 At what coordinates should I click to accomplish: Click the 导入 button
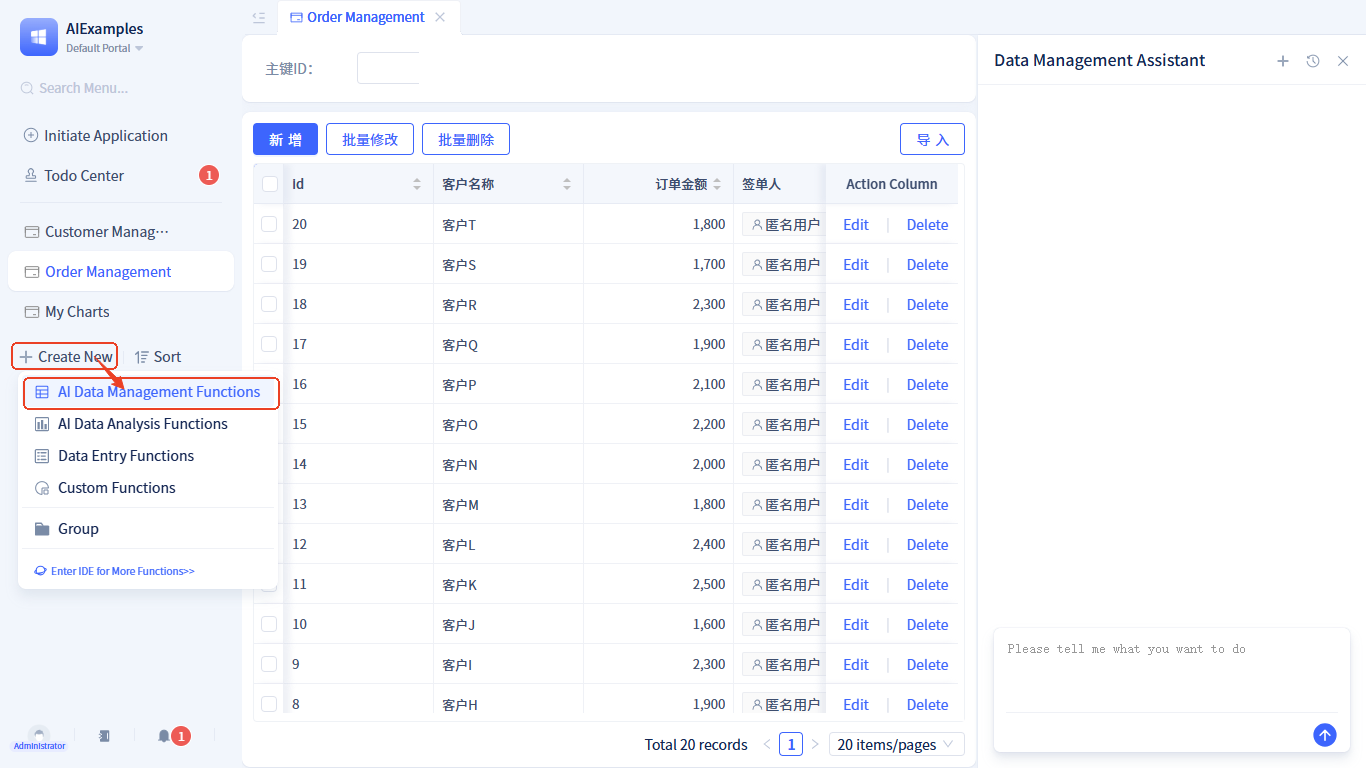(x=932, y=139)
